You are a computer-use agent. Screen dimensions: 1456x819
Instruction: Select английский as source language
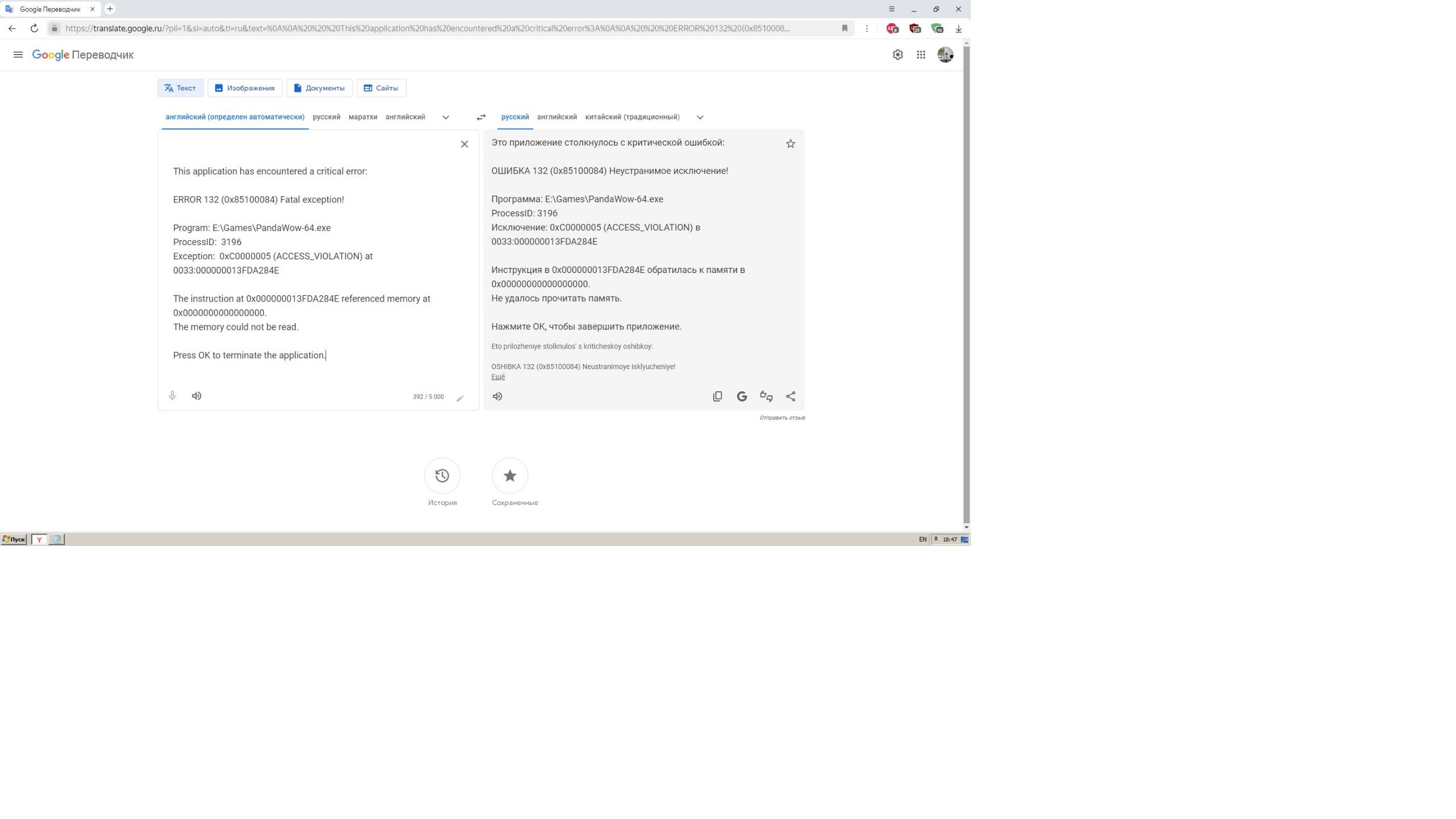[x=406, y=117]
